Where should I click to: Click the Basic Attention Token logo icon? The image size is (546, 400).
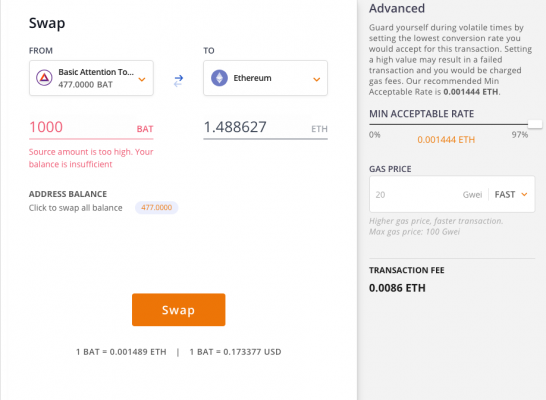[44, 78]
